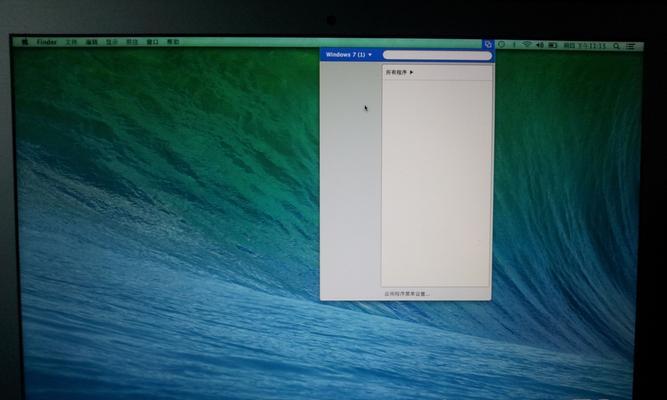The image size is (667, 400).
Task: Open Spotlight search magnifier icon
Action: [x=616, y=46]
